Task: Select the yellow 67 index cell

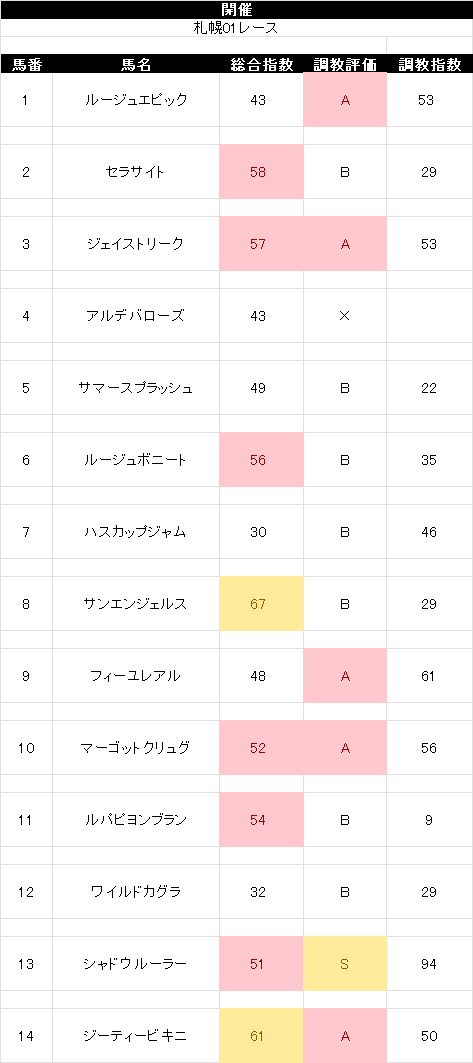Action: coord(262,604)
